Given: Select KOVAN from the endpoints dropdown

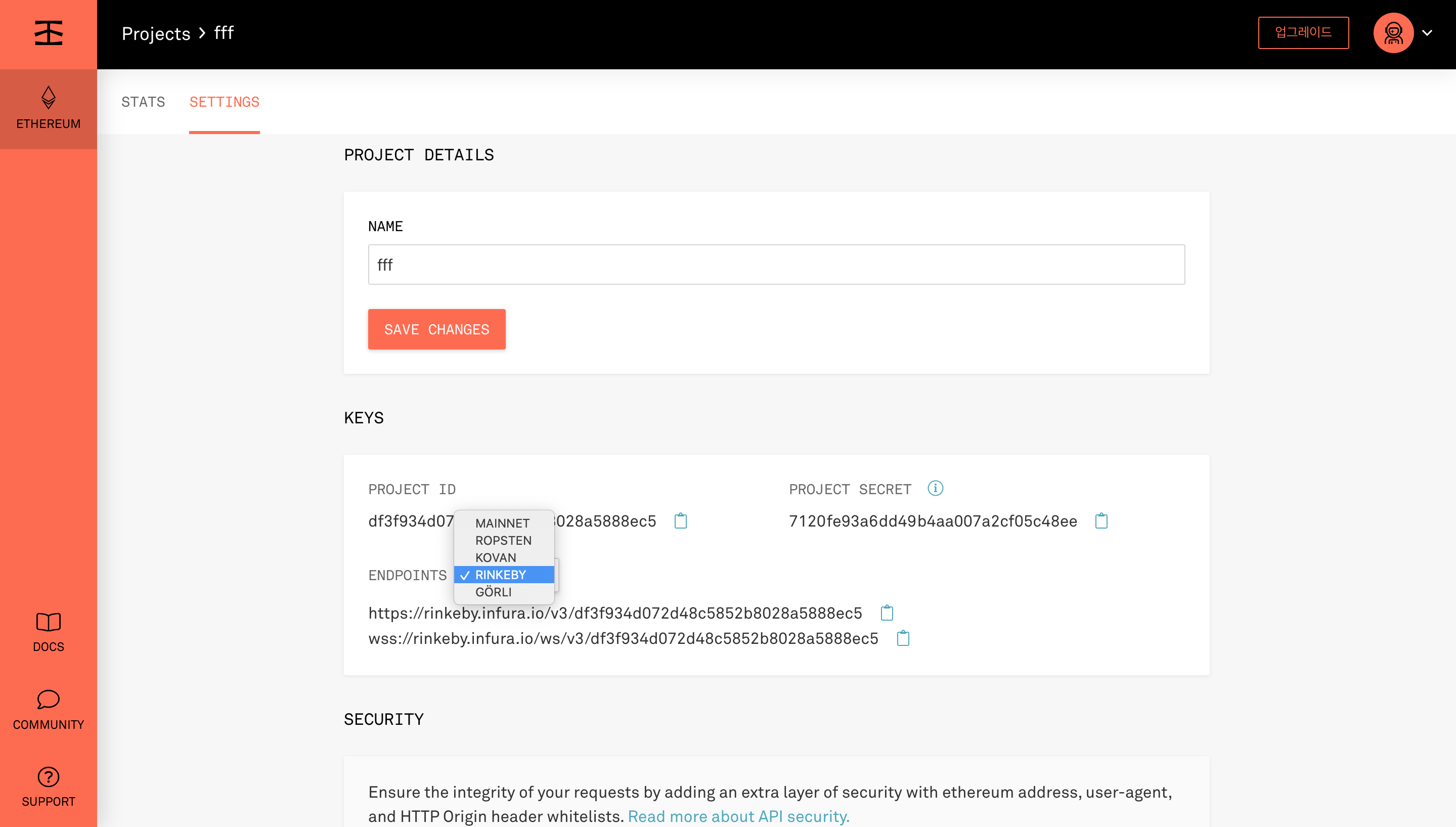Looking at the screenshot, I should [x=504, y=557].
